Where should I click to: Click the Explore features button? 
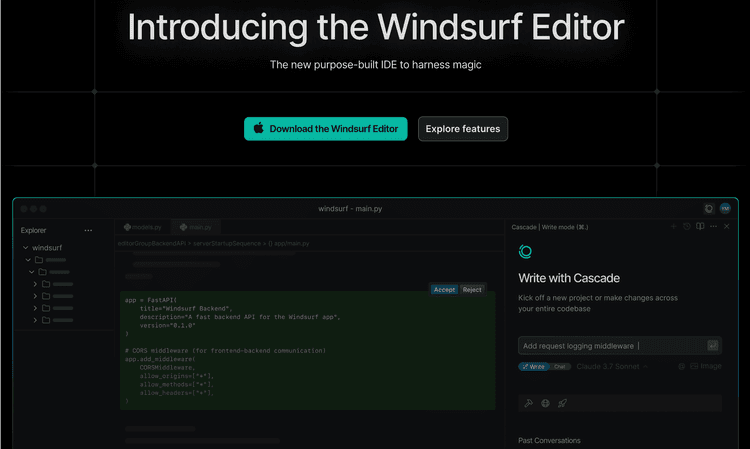click(463, 129)
